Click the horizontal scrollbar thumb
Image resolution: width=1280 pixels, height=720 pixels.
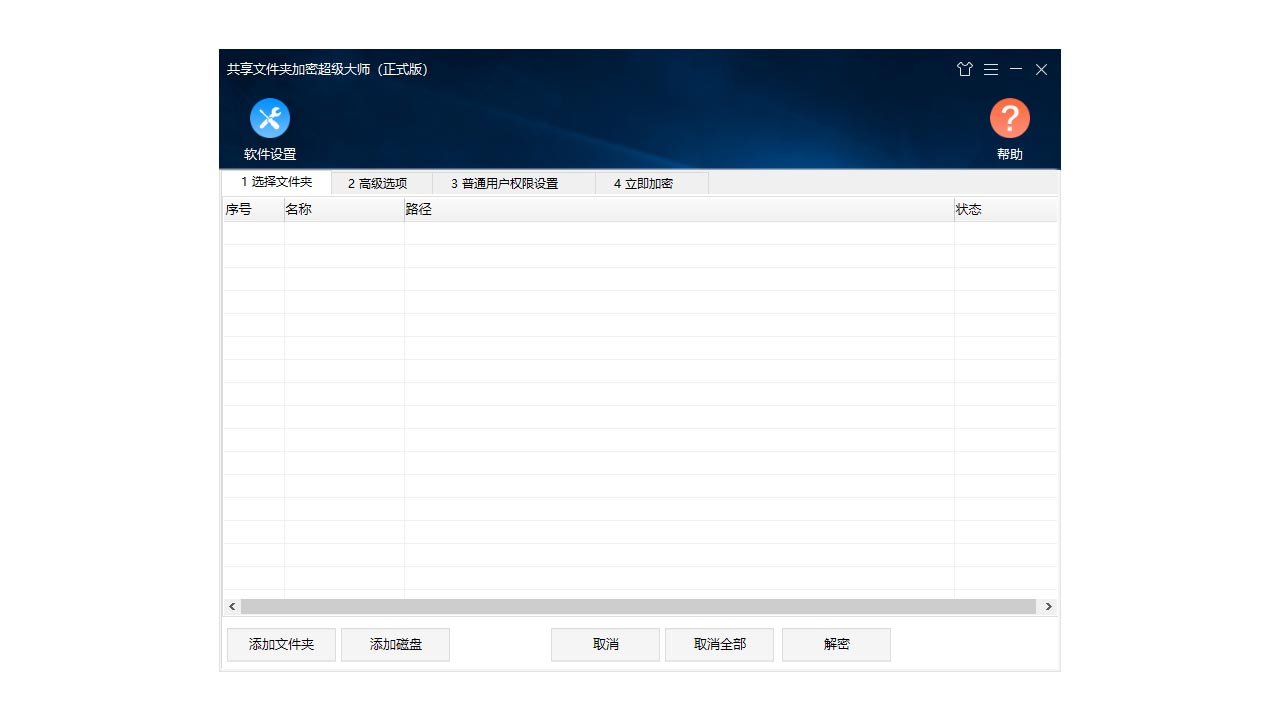638,607
